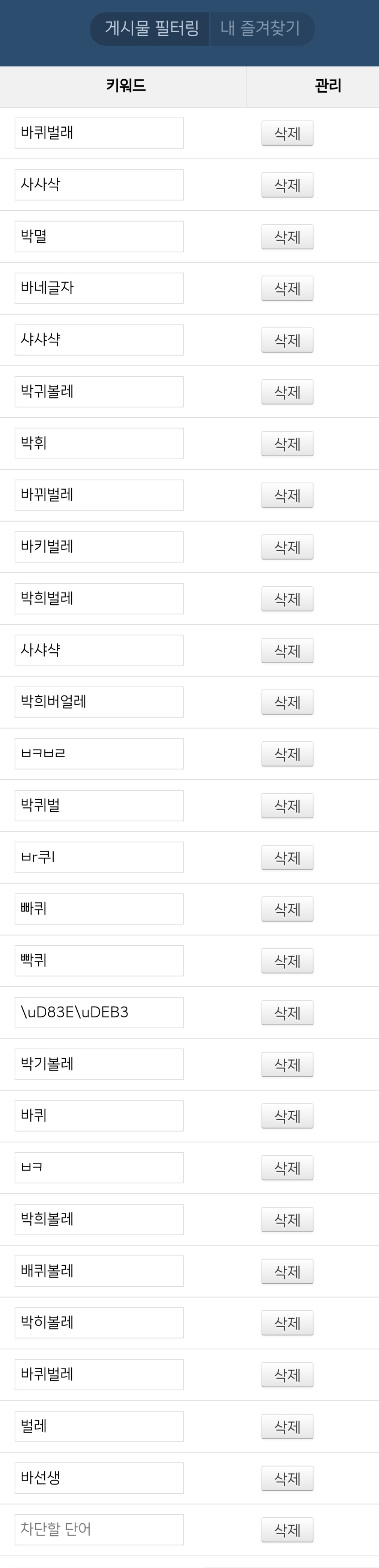The image size is (379, 1568).
Task: Delete the \uD83E\uDEB3 keyword row
Action: pyautogui.click(x=287, y=1013)
